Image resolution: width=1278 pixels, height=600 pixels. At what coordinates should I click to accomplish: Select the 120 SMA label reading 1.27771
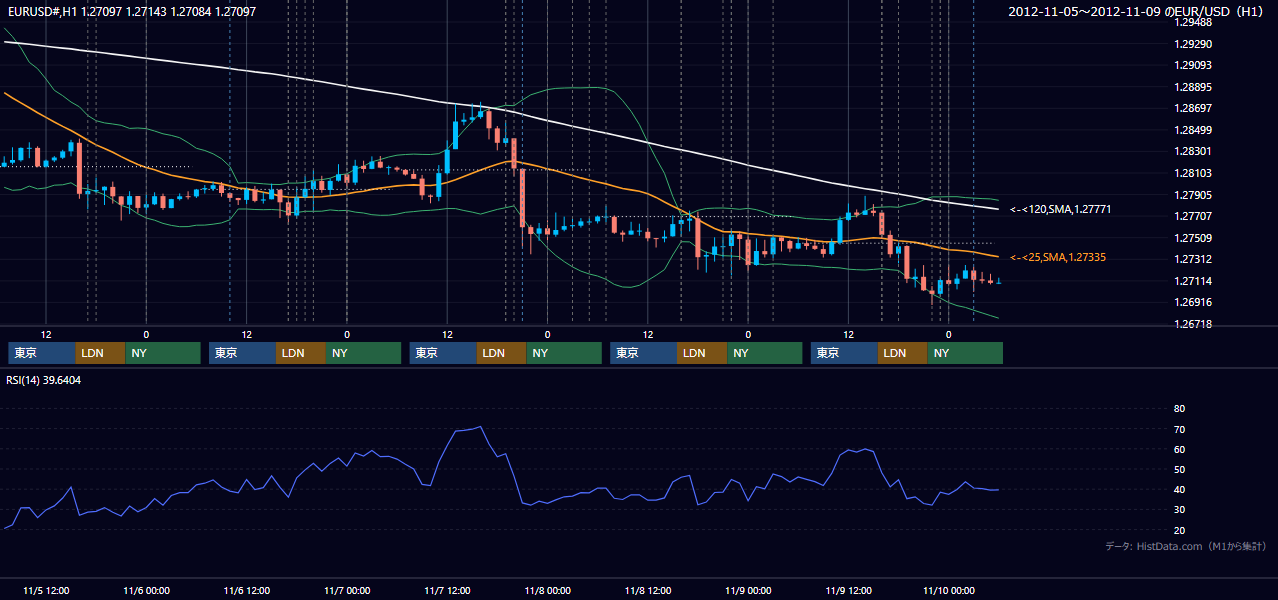pyautogui.click(x=1061, y=209)
